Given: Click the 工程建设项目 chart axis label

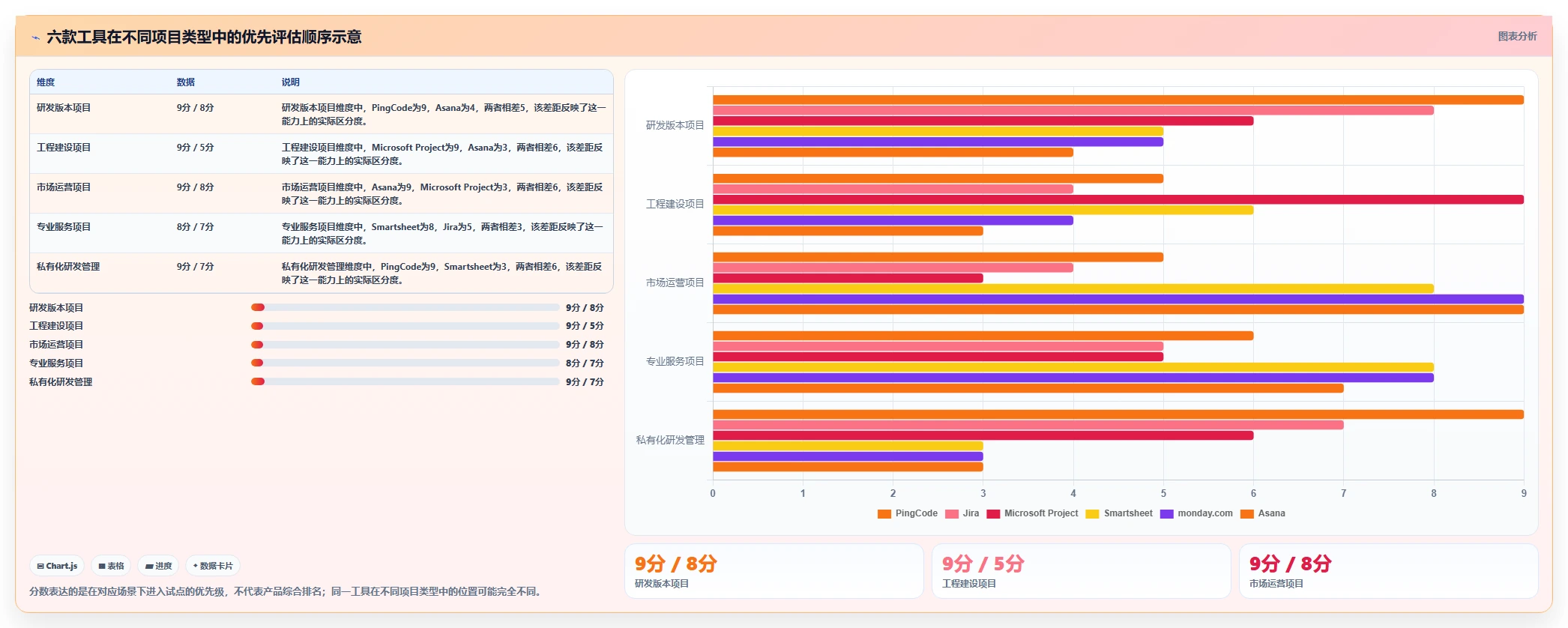Looking at the screenshot, I should (675, 205).
